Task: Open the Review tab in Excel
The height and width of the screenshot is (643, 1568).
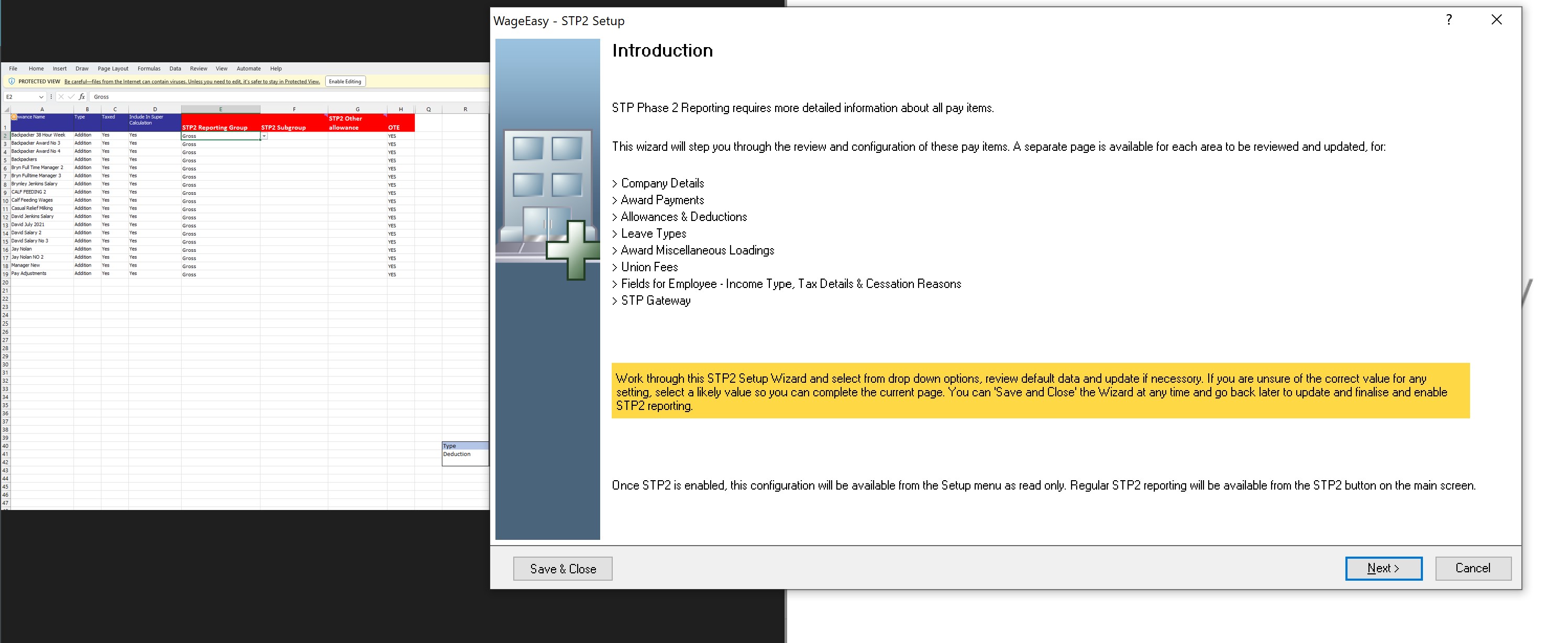Action: [x=198, y=69]
